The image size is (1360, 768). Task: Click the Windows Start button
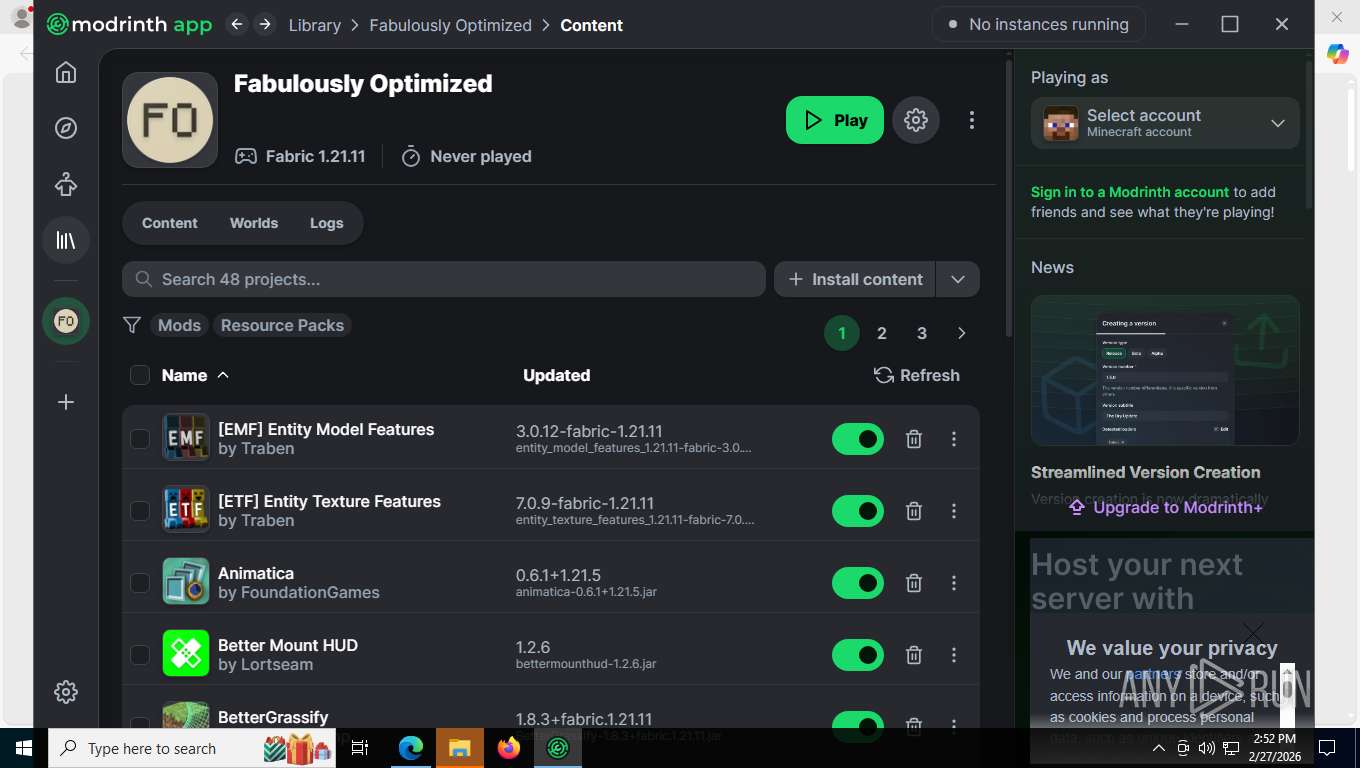pos(23,748)
